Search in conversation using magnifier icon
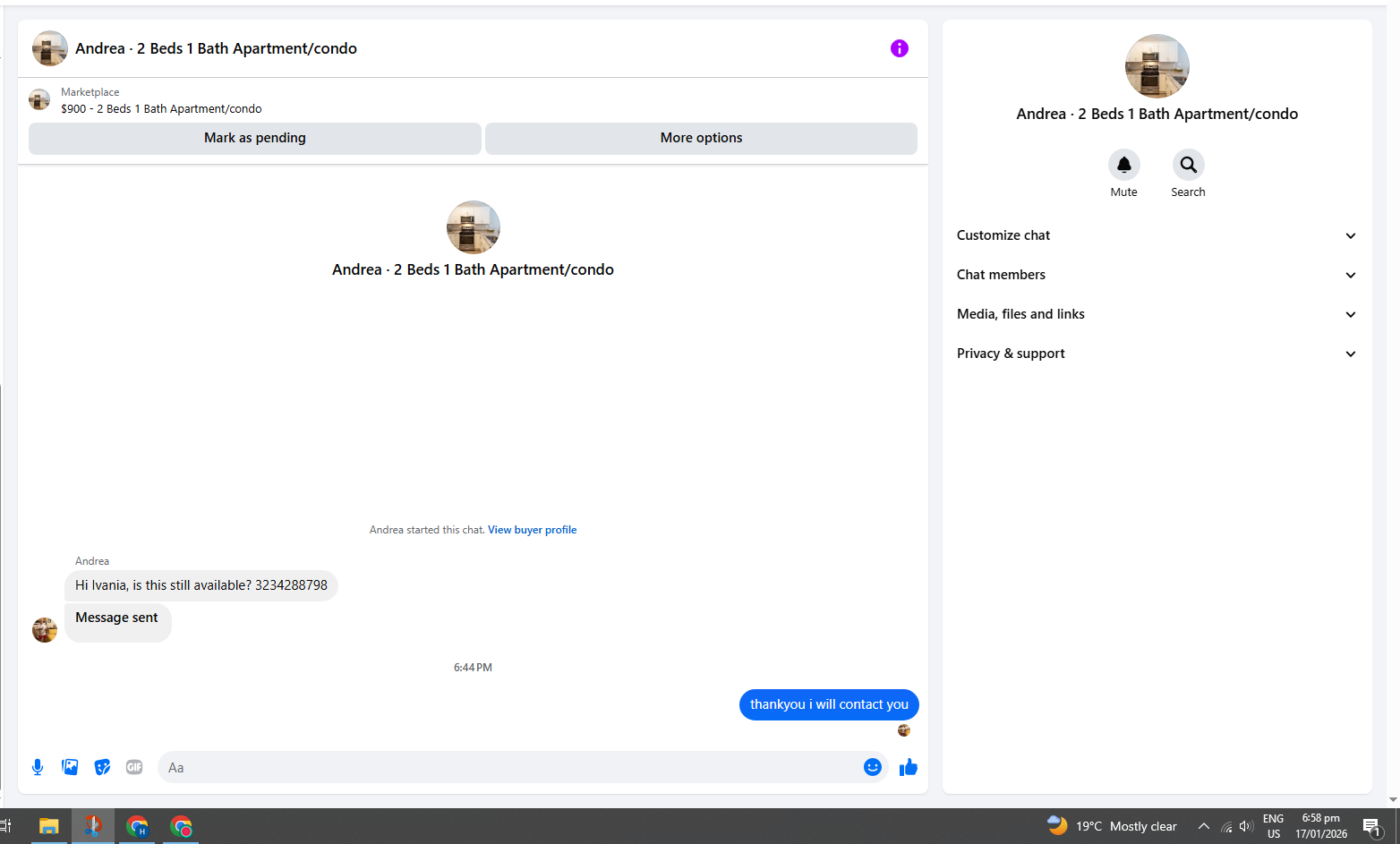Image resolution: width=1400 pixels, height=844 pixels. pos(1189,165)
